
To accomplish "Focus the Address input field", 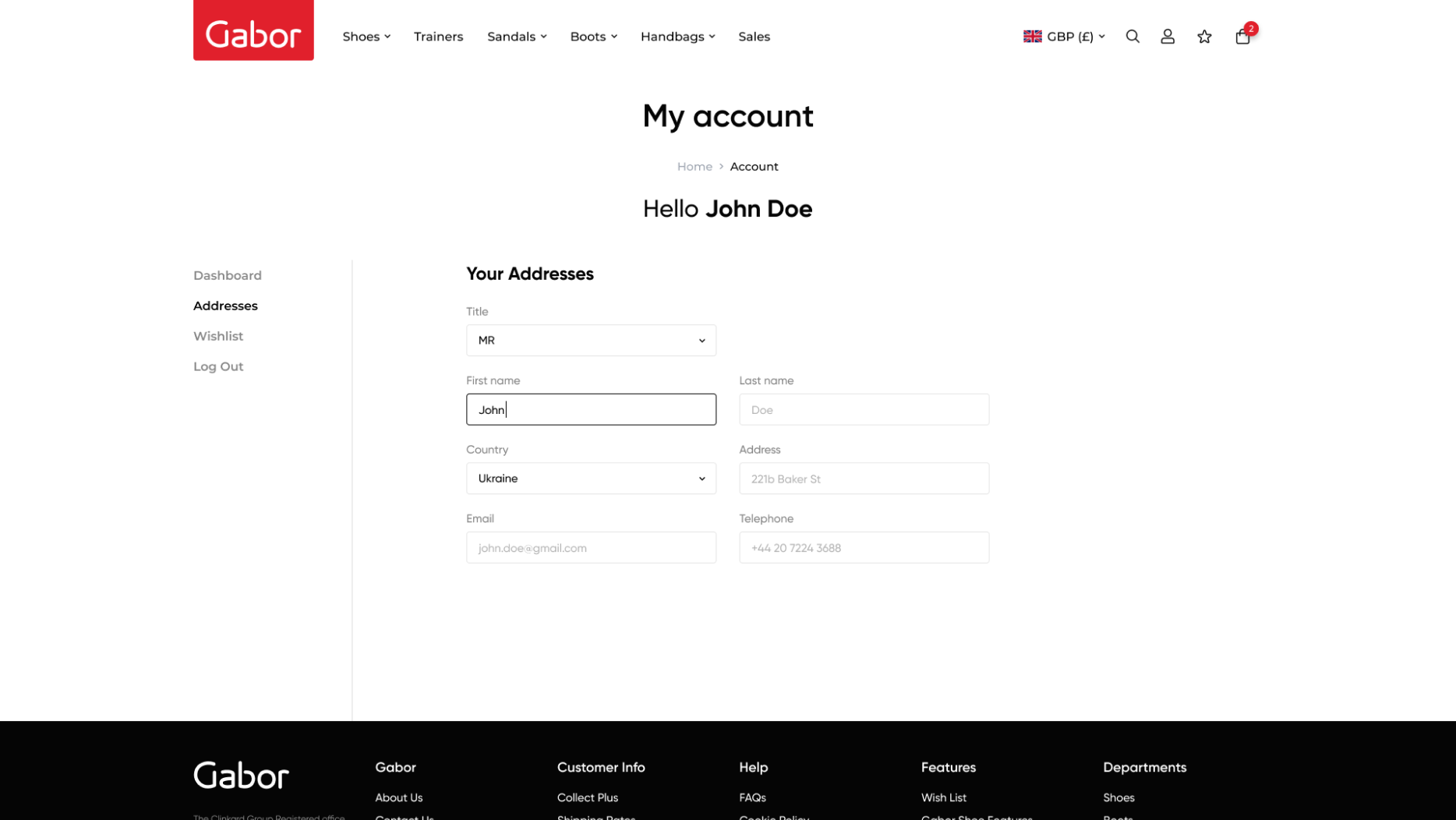I will click(x=864, y=479).
